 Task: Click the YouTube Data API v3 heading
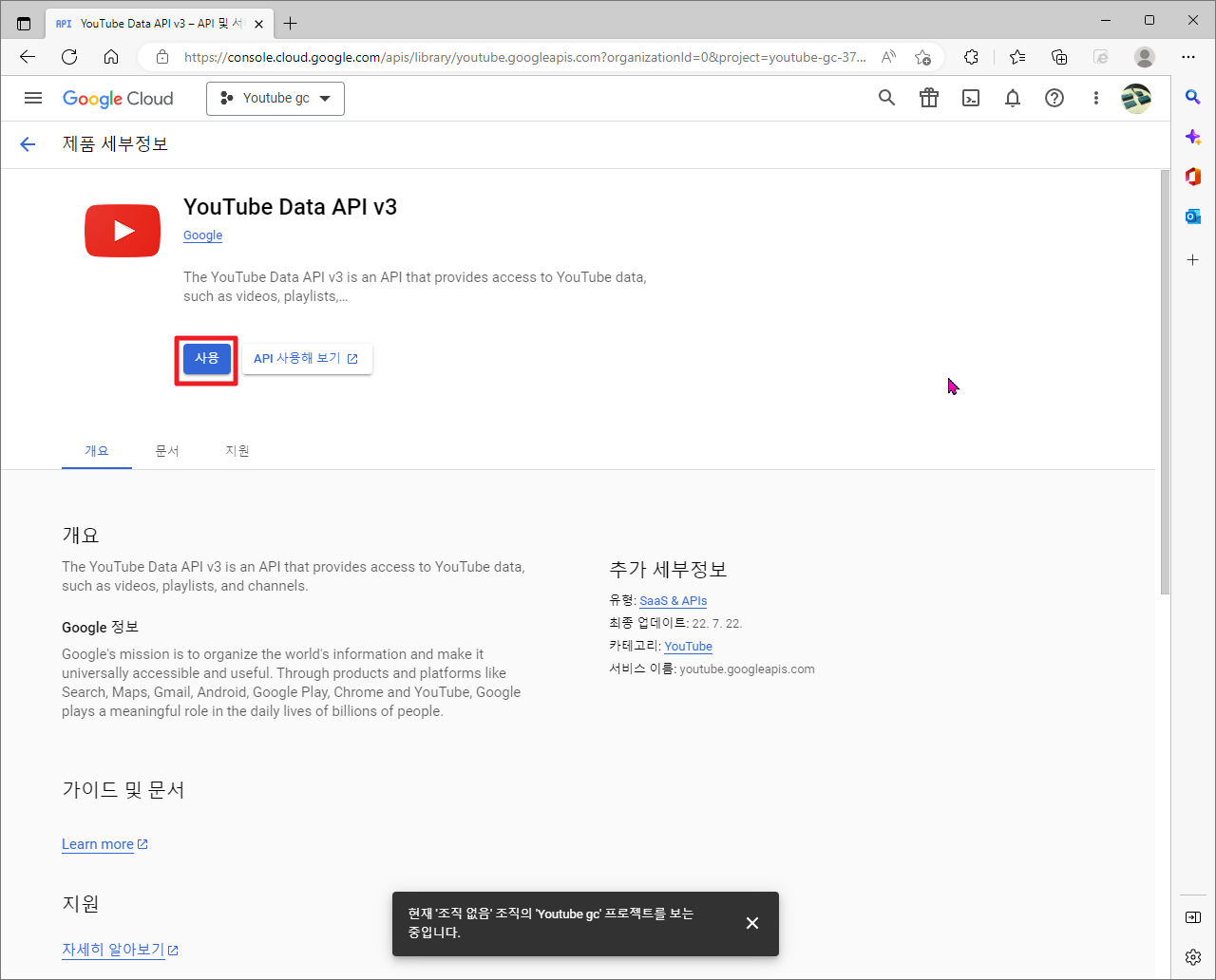(290, 207)
